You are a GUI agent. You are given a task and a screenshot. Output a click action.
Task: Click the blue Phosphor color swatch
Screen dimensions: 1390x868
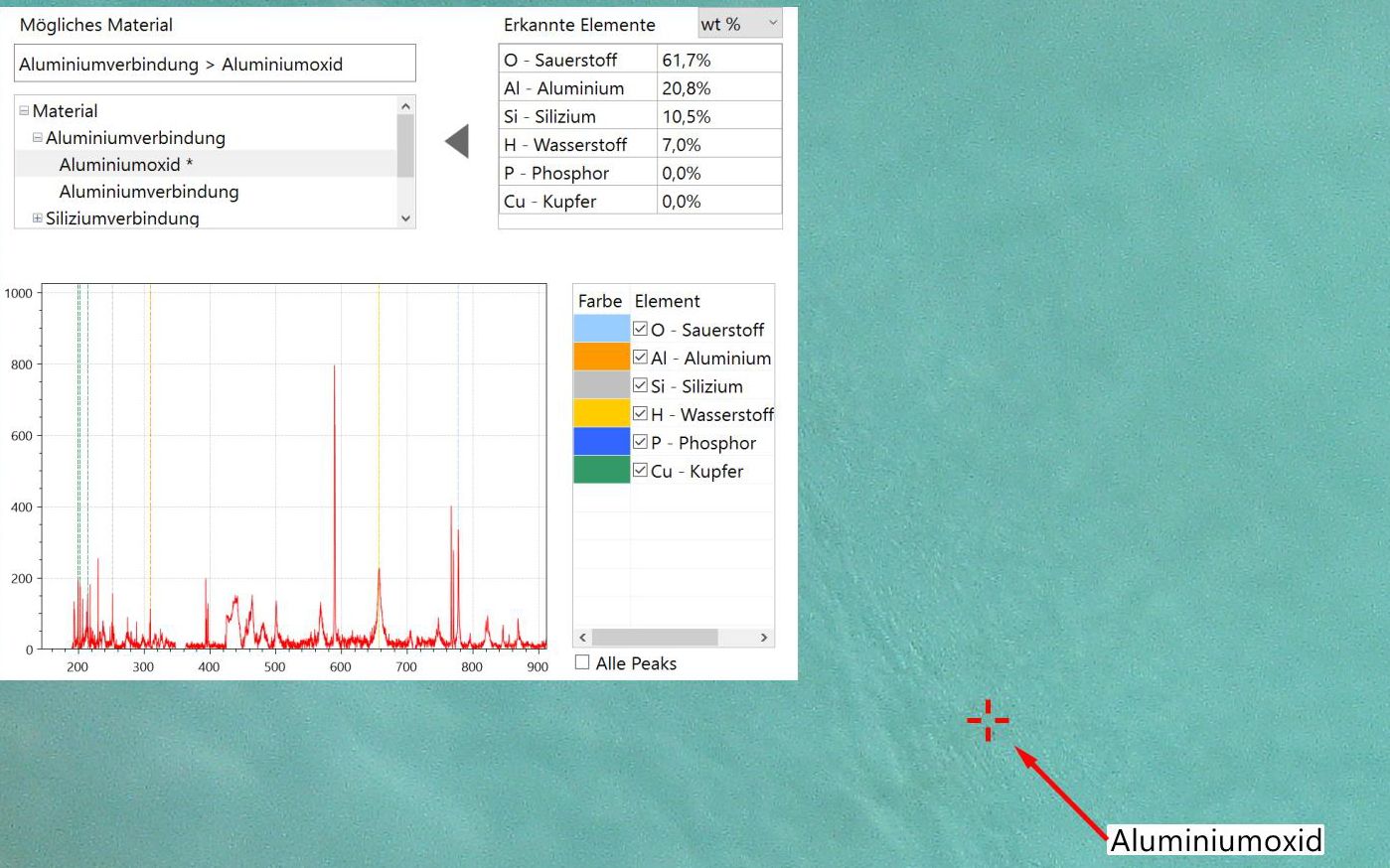point(601,442)
